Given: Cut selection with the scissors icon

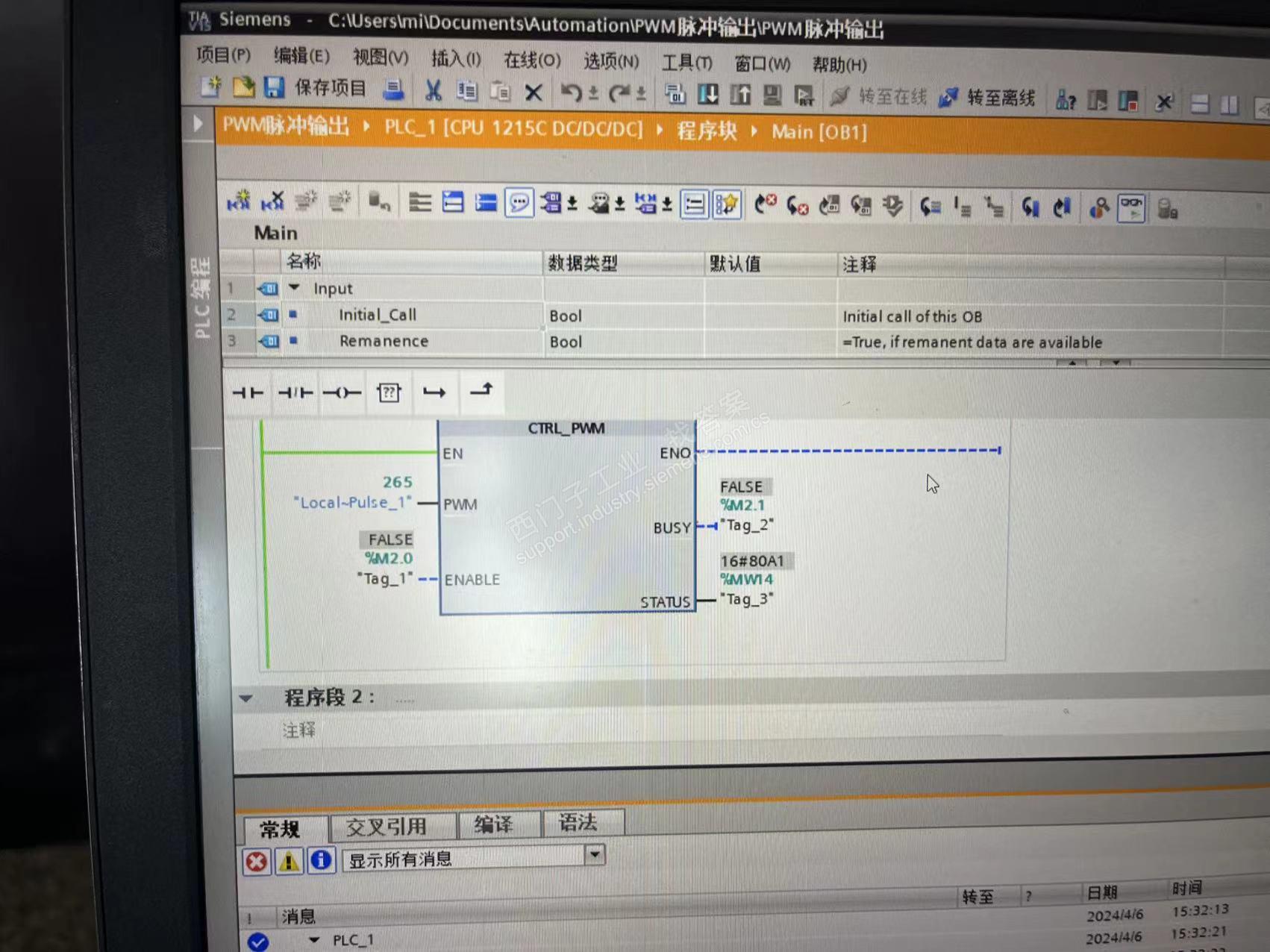Looking at the screenshot, I should point(433,91).
